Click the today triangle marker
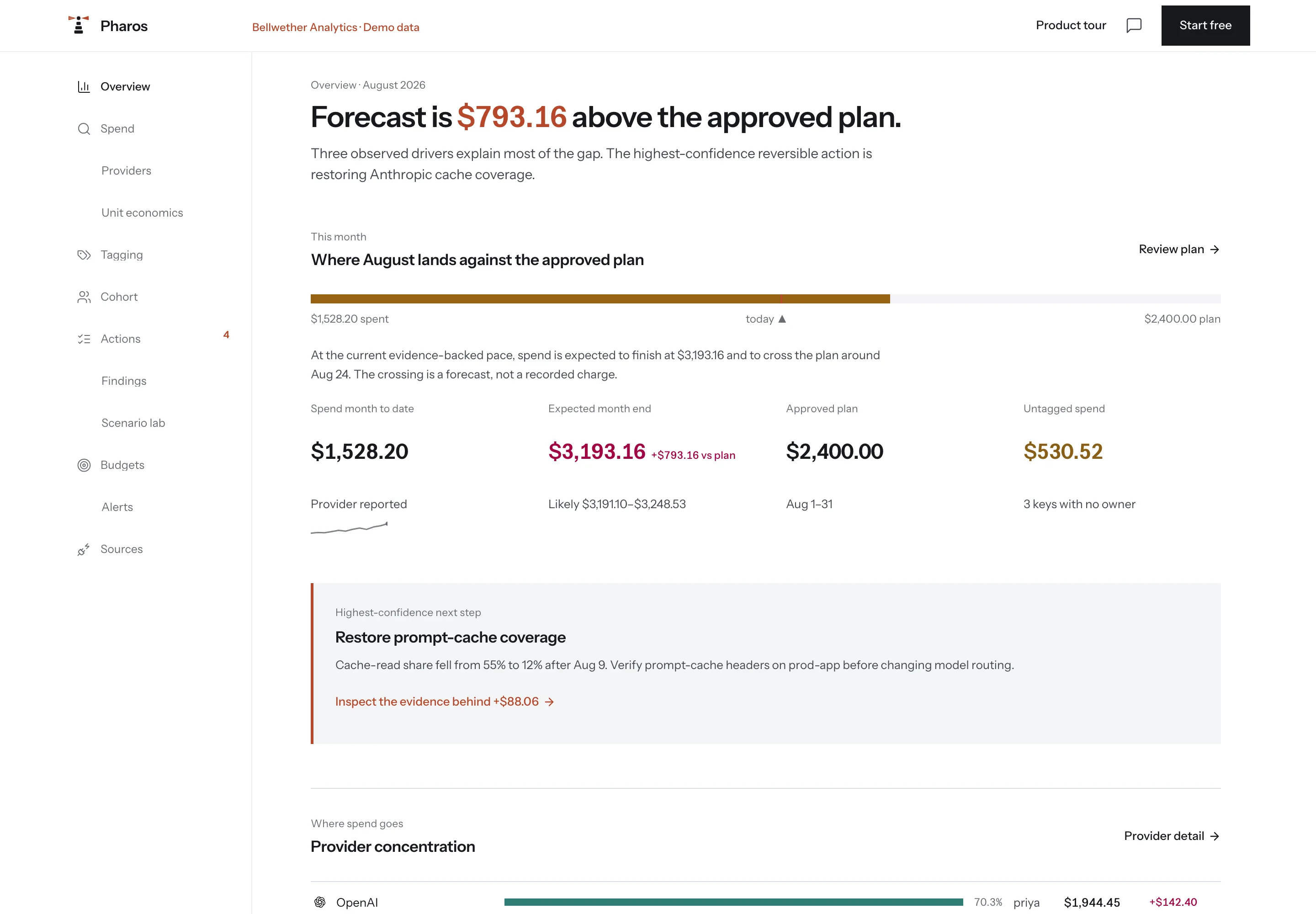The image size is (1316, 914). (x=782, y=319)
